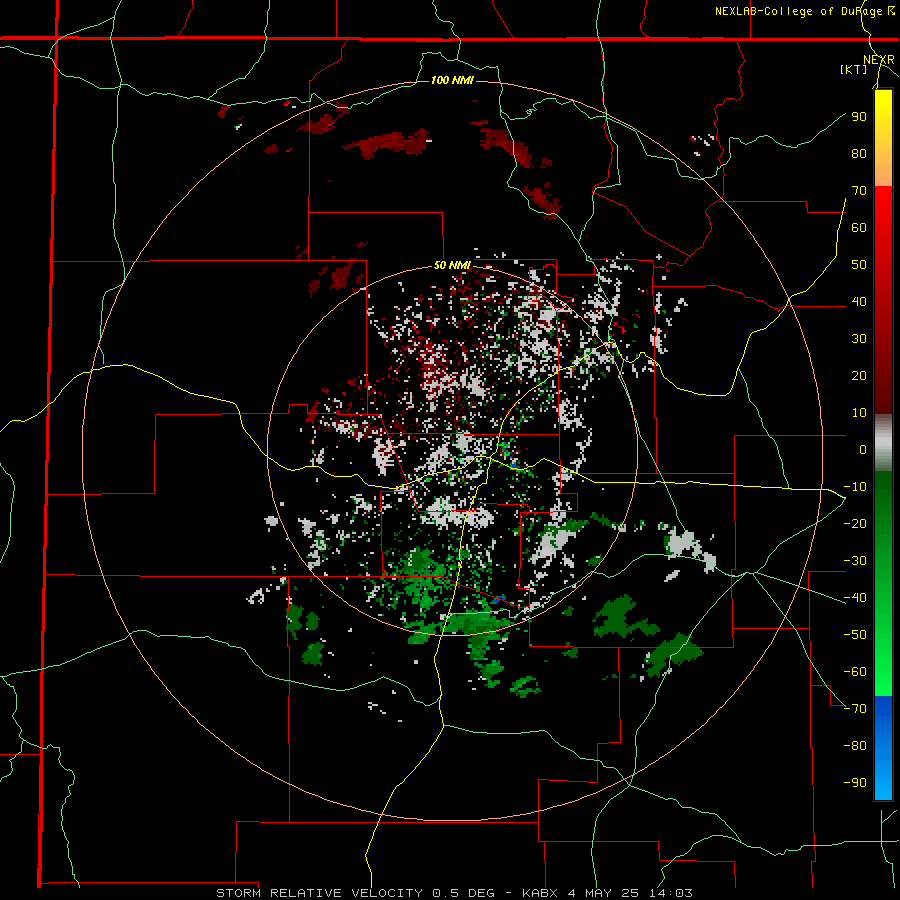900x900 pixels.
Task: Click the -20 value on the velocity scale
Action: coord(855,523)
